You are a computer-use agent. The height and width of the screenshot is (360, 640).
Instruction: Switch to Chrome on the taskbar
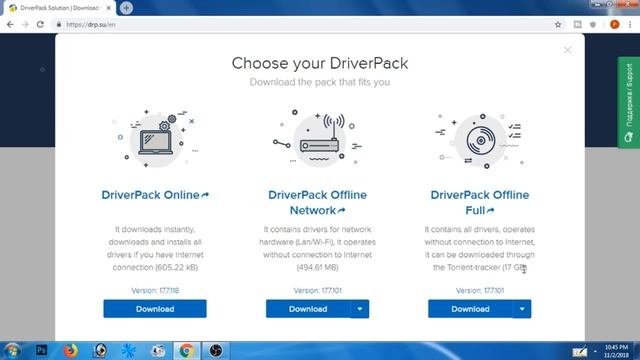click(x=187, y=351)
